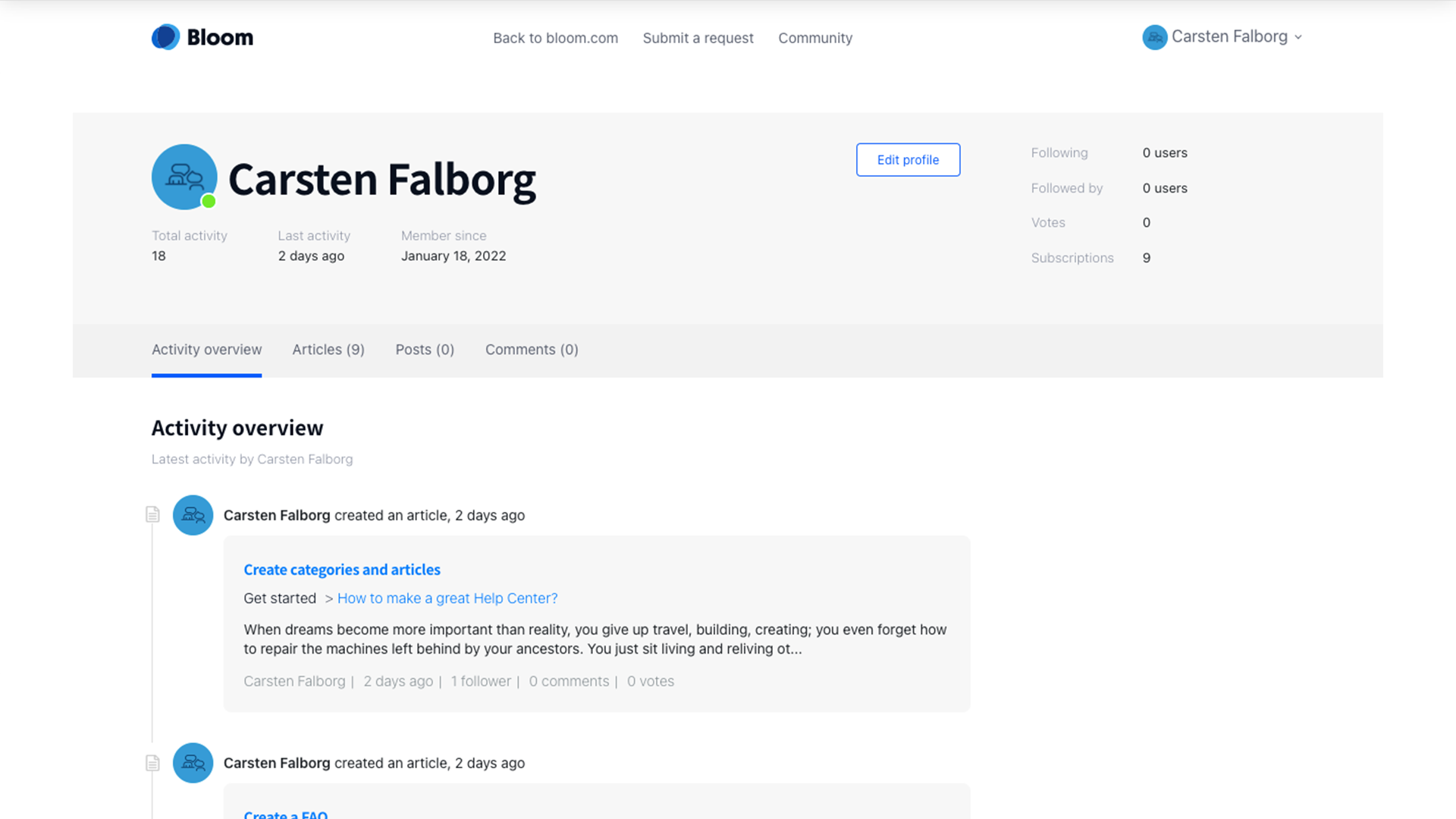Click the green online status dot
This screenshot has width=1456, height=819.
tap(209, 201)
